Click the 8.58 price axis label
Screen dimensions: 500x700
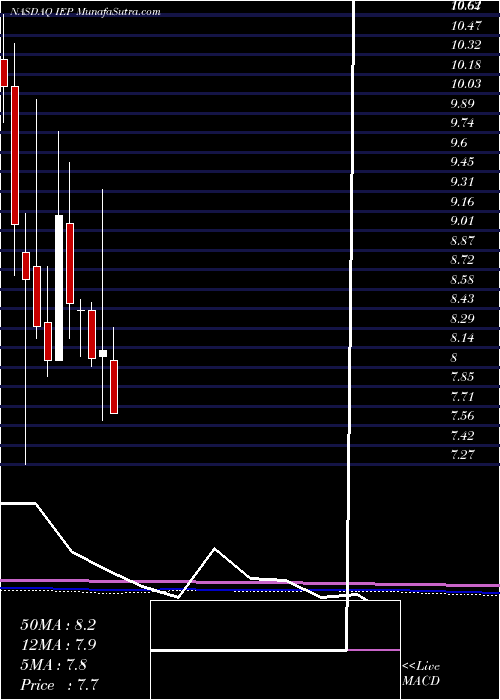pos(462,280)
